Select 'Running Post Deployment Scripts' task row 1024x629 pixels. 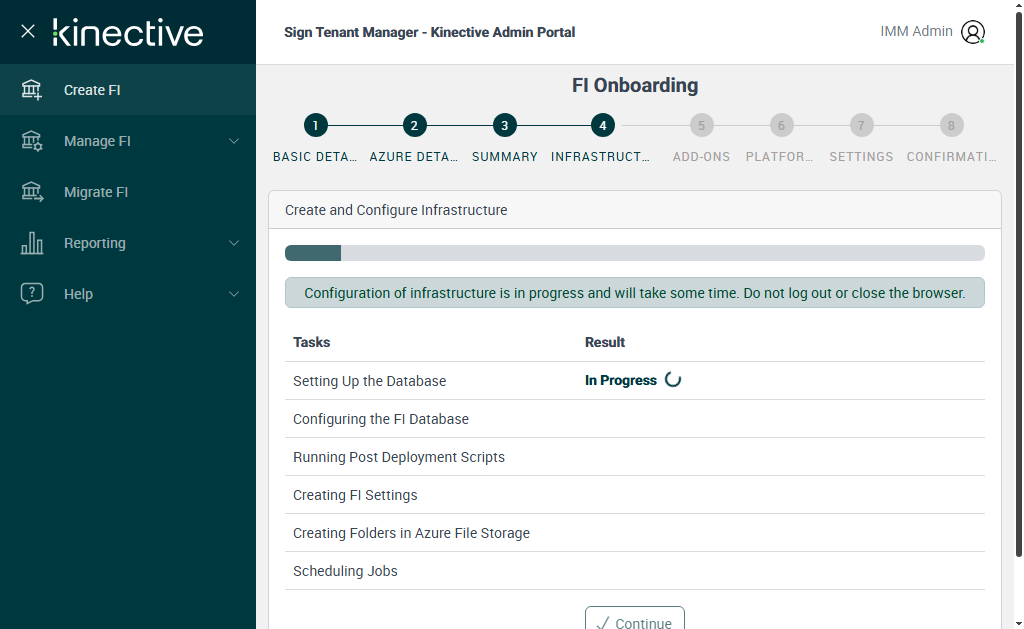pyautogui.click(x=635, y=457)
